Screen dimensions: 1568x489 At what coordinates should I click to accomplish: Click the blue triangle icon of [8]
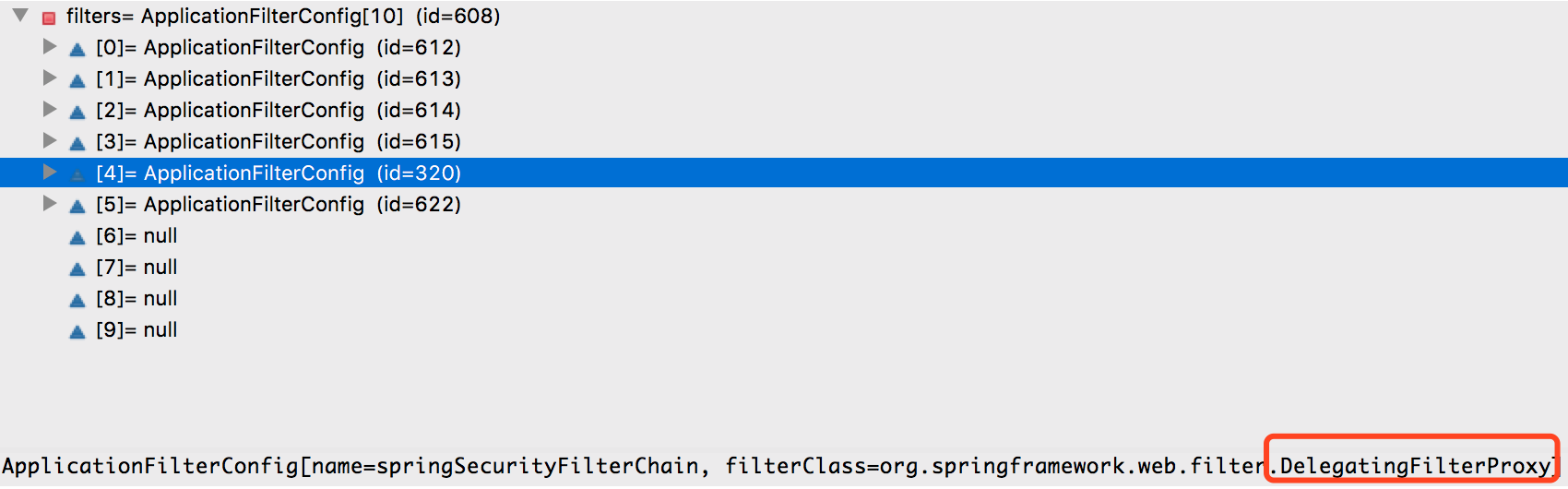click(77, 300)
